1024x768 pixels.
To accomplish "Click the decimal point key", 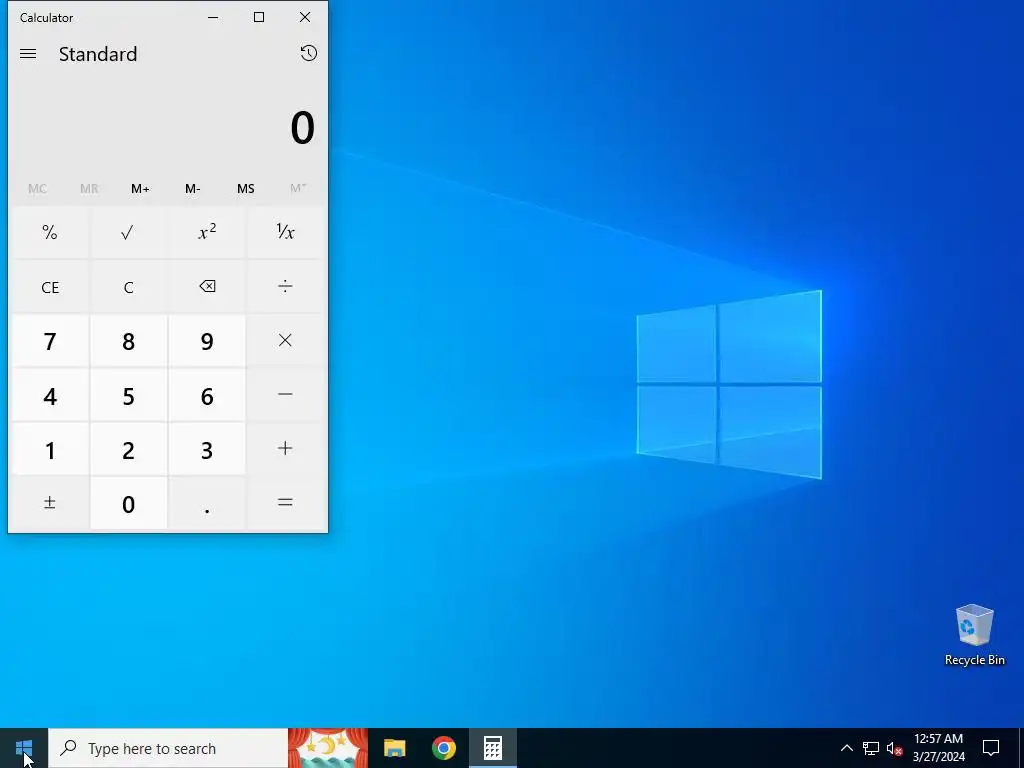I will tap(207, 503).
